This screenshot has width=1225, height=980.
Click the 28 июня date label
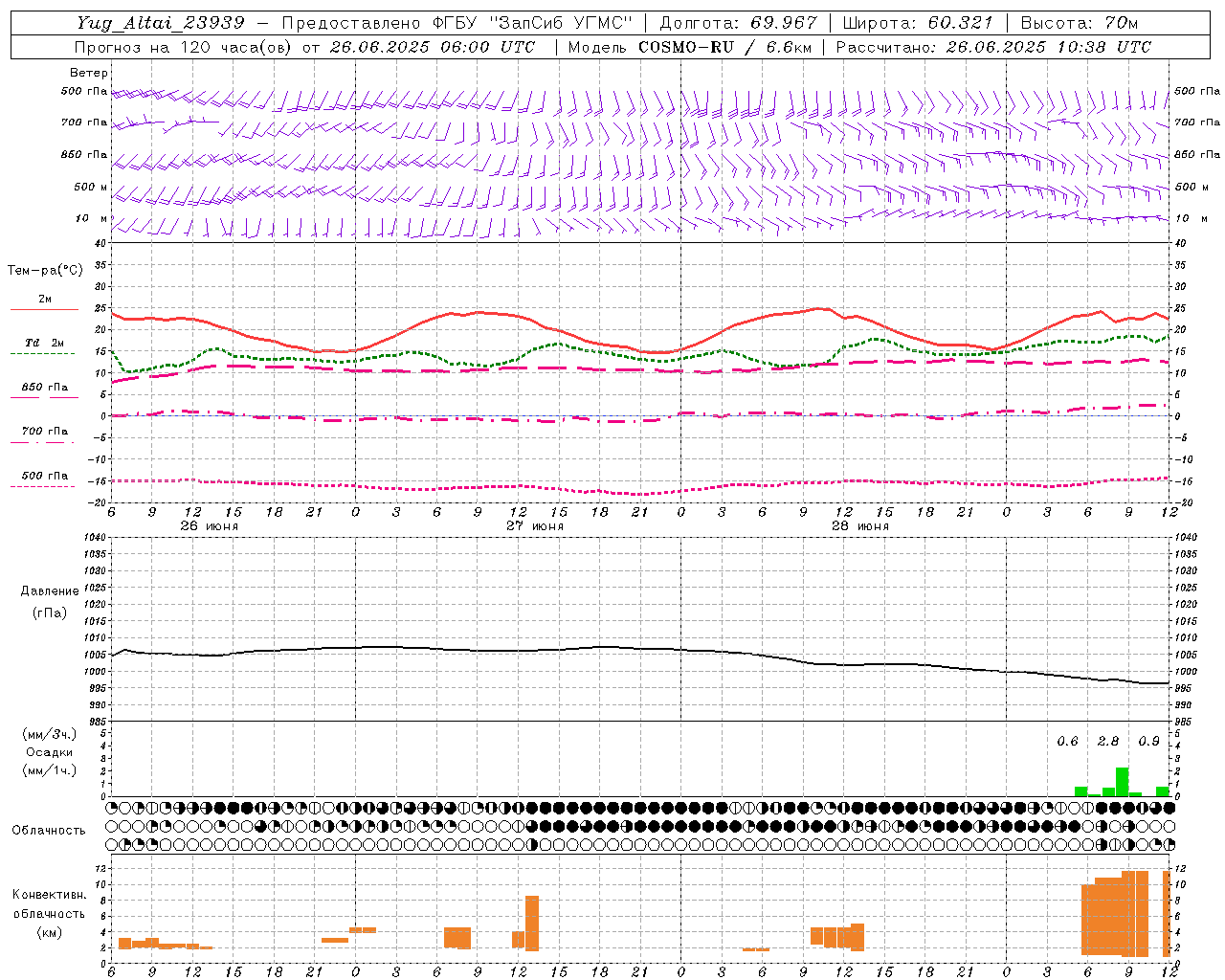[859, 526]
